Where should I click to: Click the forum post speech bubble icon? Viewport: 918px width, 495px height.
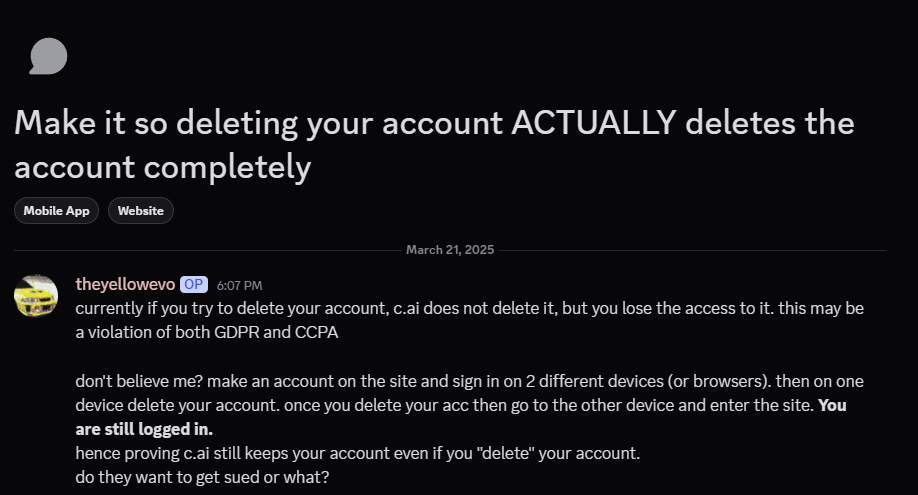coord(48,57)
